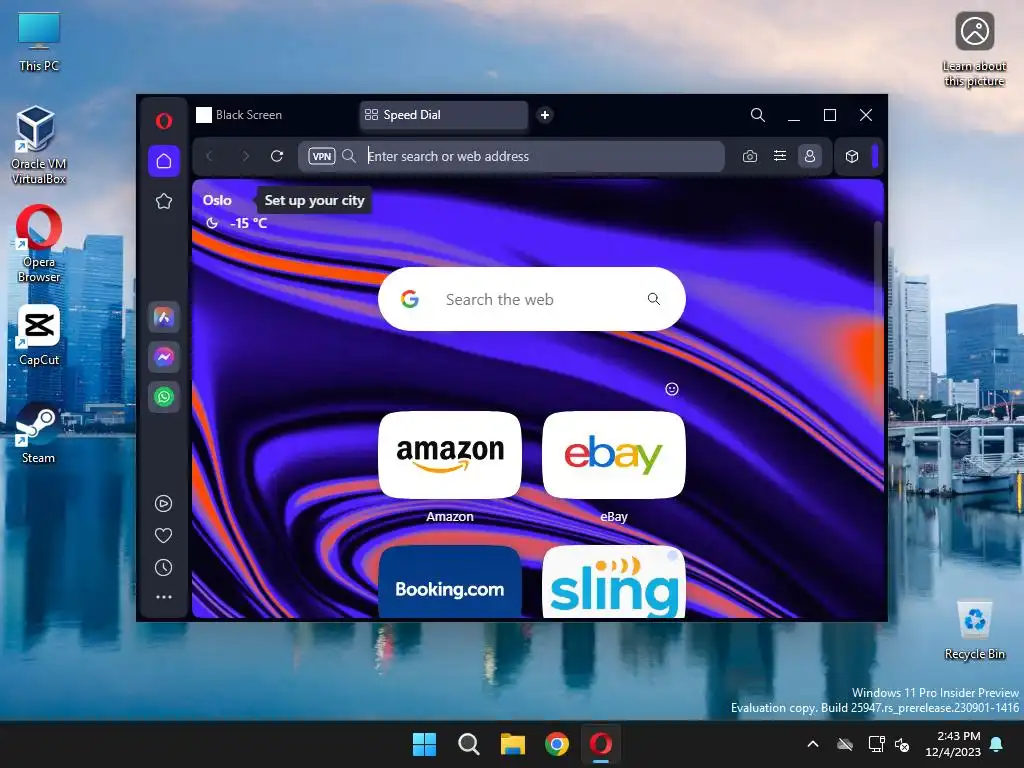Viewport: 1024px width, 768px height.
Task: Open notifications bell in taskbar
Action: 997,744
